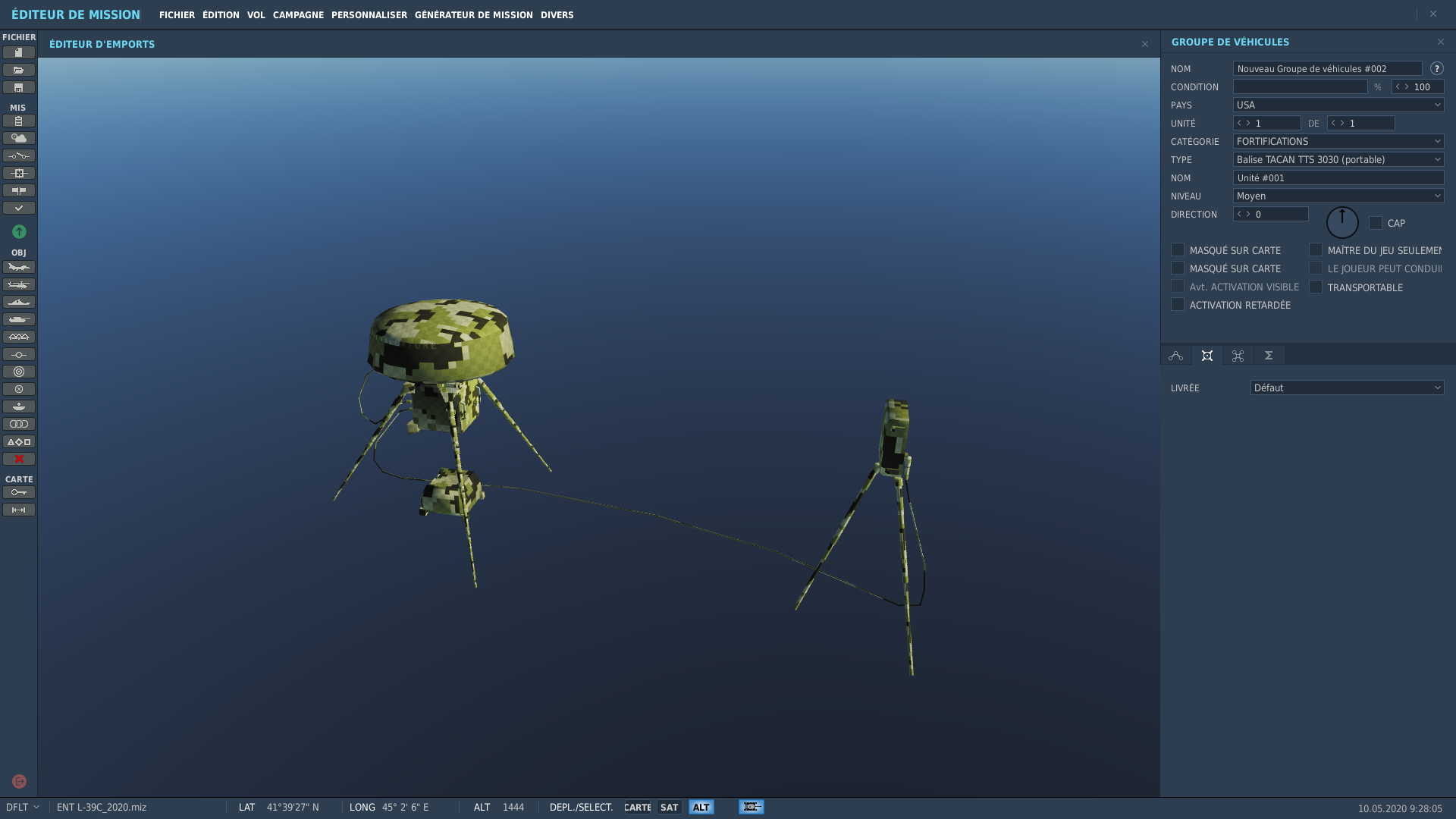Enable MAÎTRE DU JEU SEULEMENT checkbox
The height and width of the screenshot is (819, 1456).
click(1316, 249)
